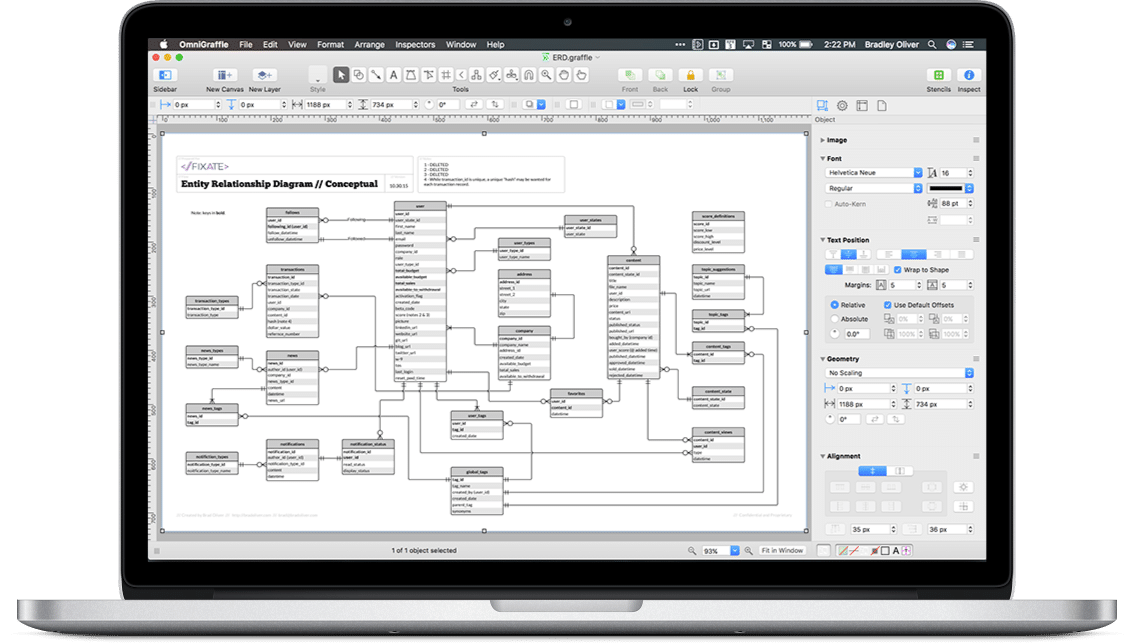
Task: Uncheck Use Default Offsets
Action: pos(887,306)
